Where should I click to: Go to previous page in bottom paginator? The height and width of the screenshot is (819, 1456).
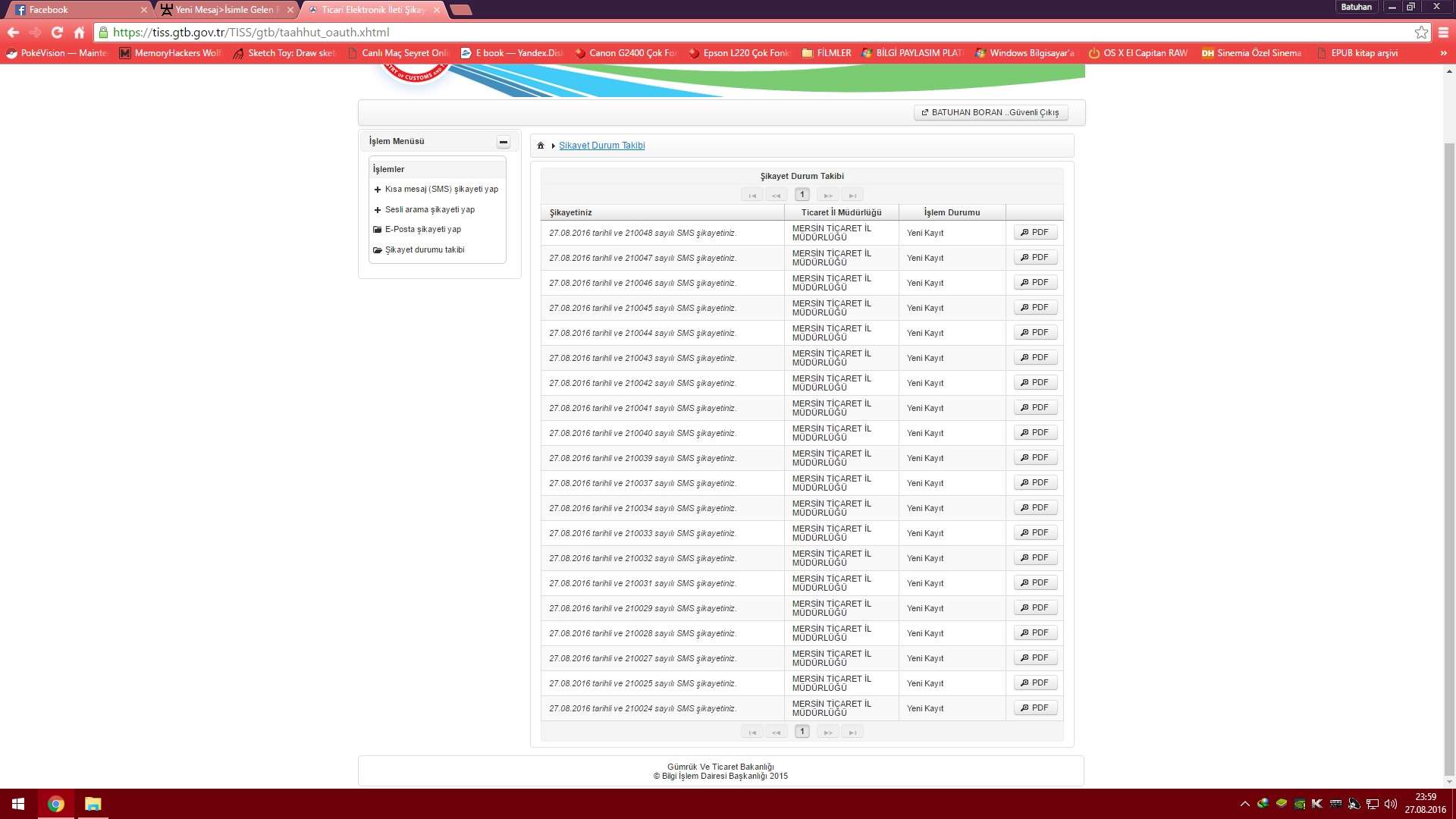(x=776, y=733)
